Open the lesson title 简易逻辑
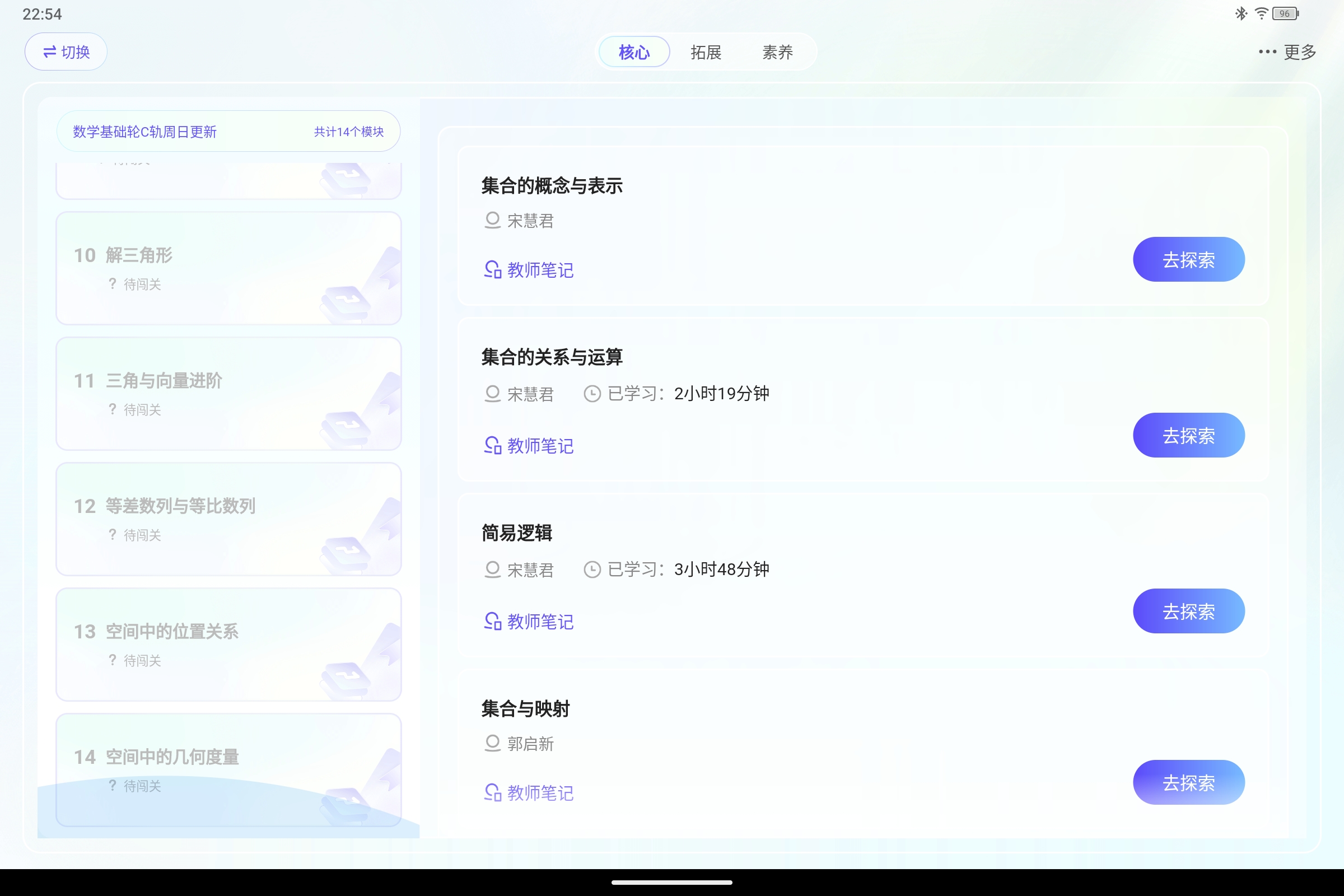Viewport: 1344px width, 896px height. pos(516,534)
